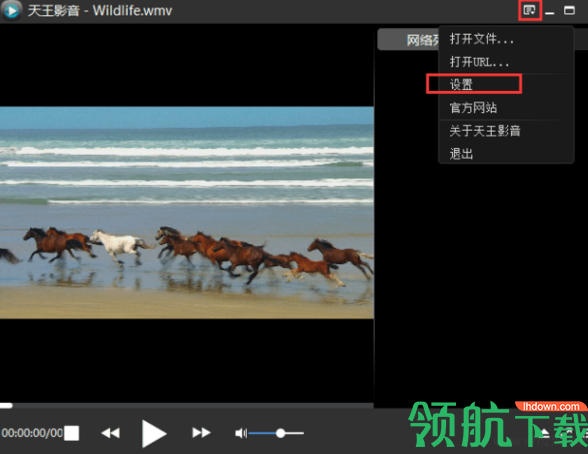
Task: Click the video seek progress bar
Action: click(x=187, y=405)
